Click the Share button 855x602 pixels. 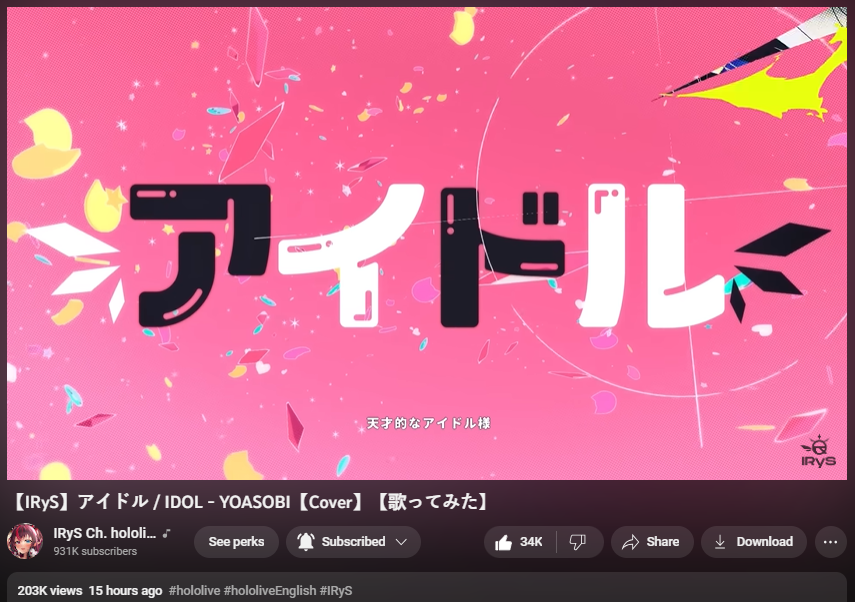(x=652, y=541)
